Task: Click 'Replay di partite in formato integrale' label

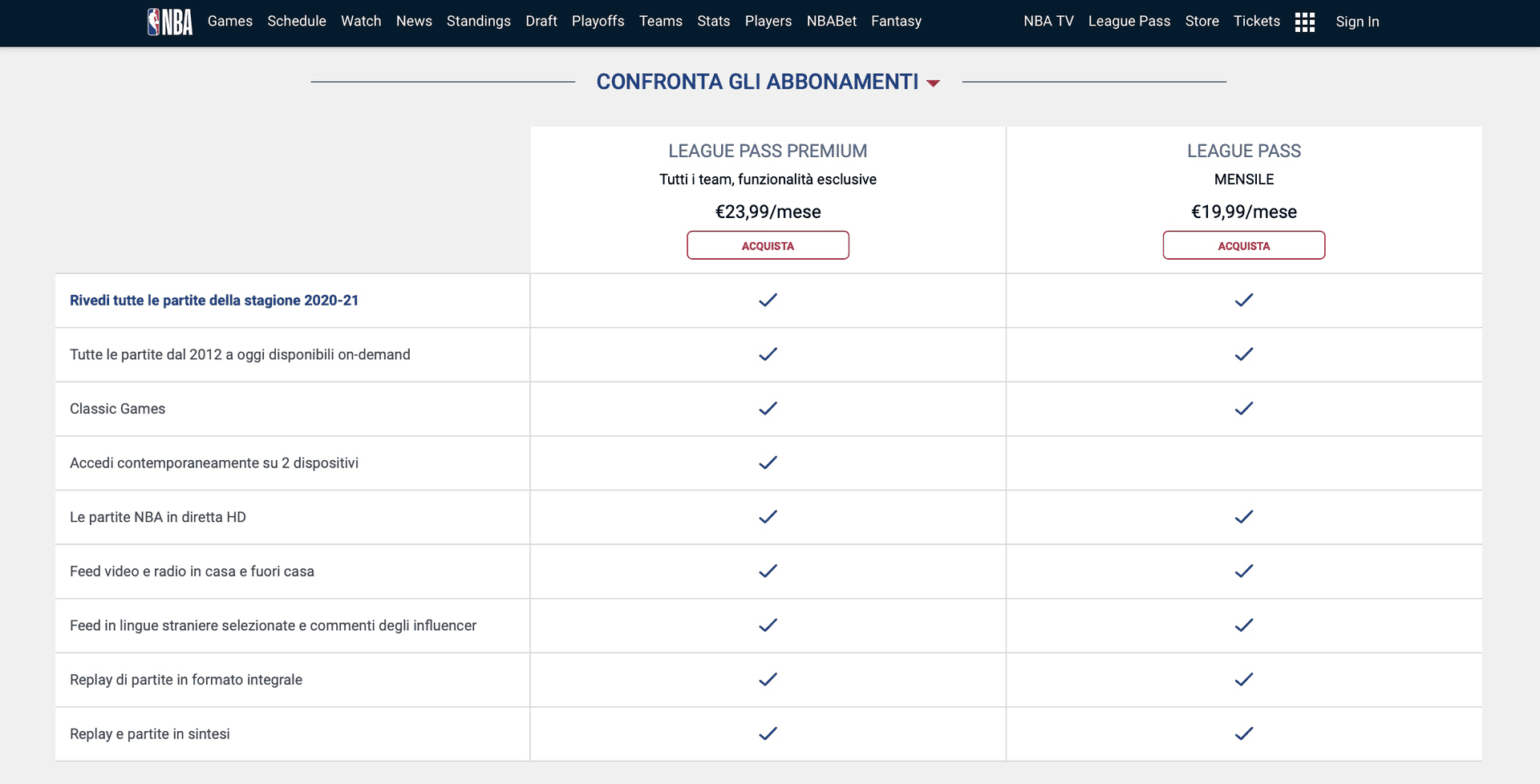Action: click(x=186, y=680)
